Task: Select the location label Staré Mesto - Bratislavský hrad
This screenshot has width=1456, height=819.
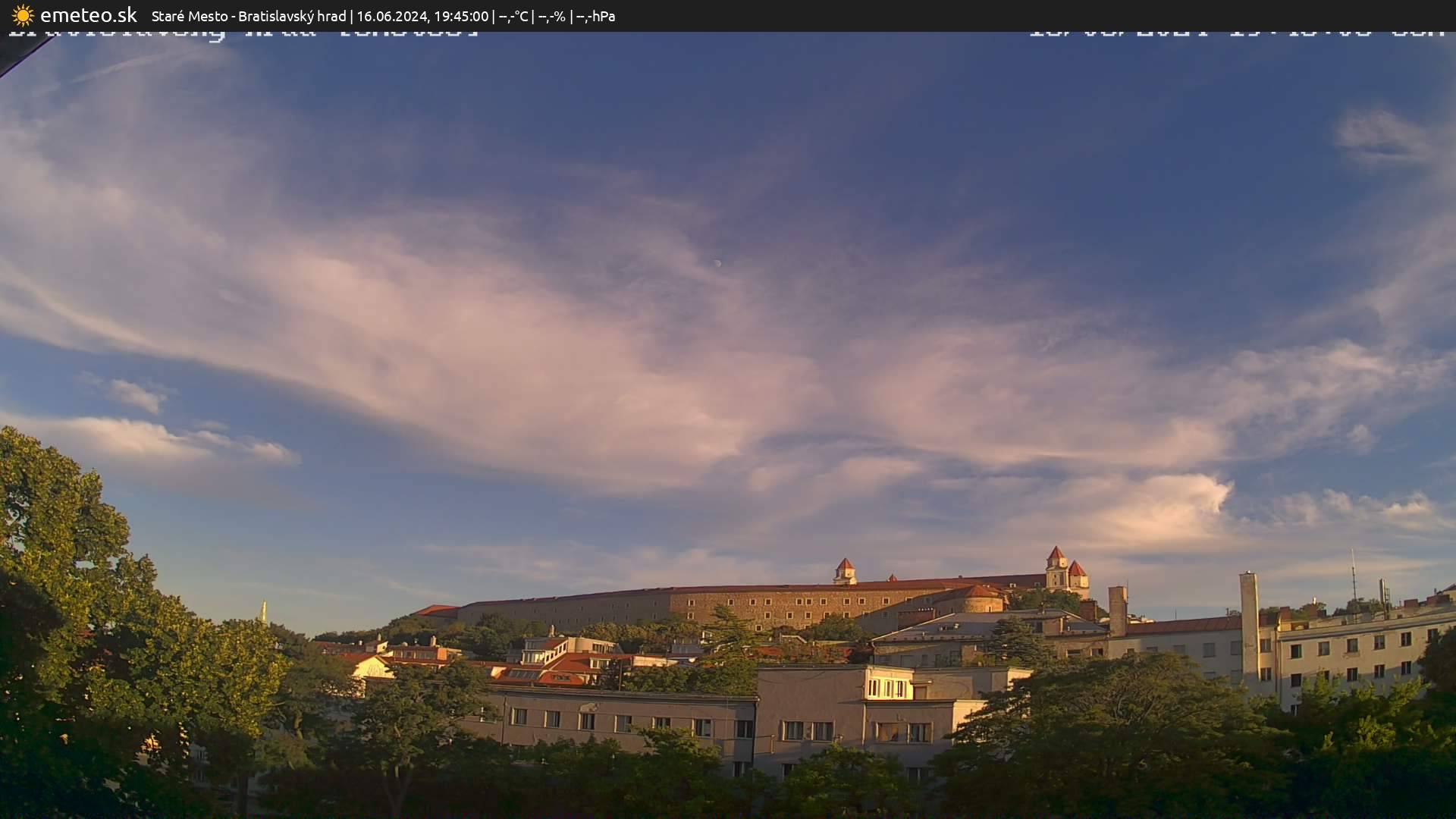Action: 250,15
